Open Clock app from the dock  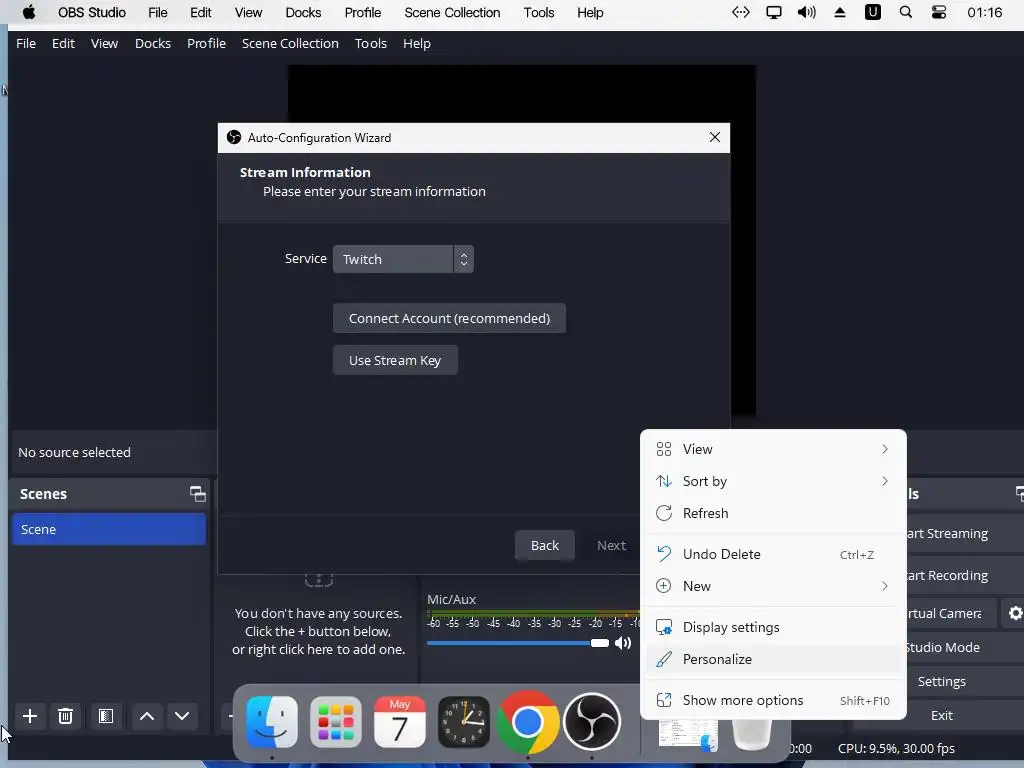click(x=464, y=722)
